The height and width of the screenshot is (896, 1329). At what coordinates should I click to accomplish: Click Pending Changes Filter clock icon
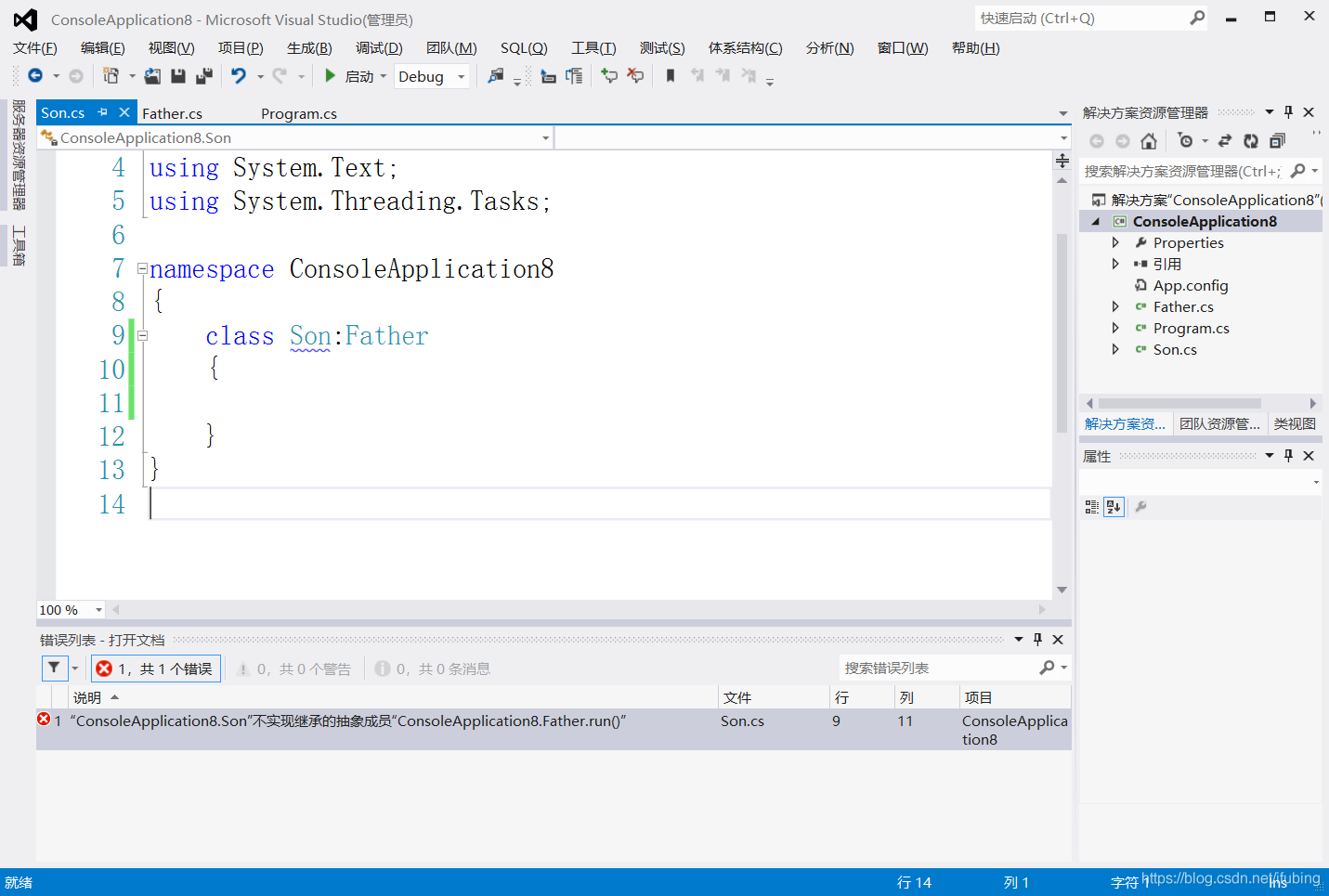[x=1185, y=141]
